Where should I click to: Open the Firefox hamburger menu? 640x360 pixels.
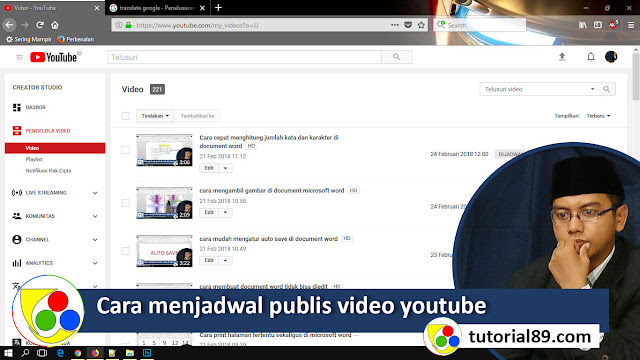pyautogui.click(x=631, y=25)
